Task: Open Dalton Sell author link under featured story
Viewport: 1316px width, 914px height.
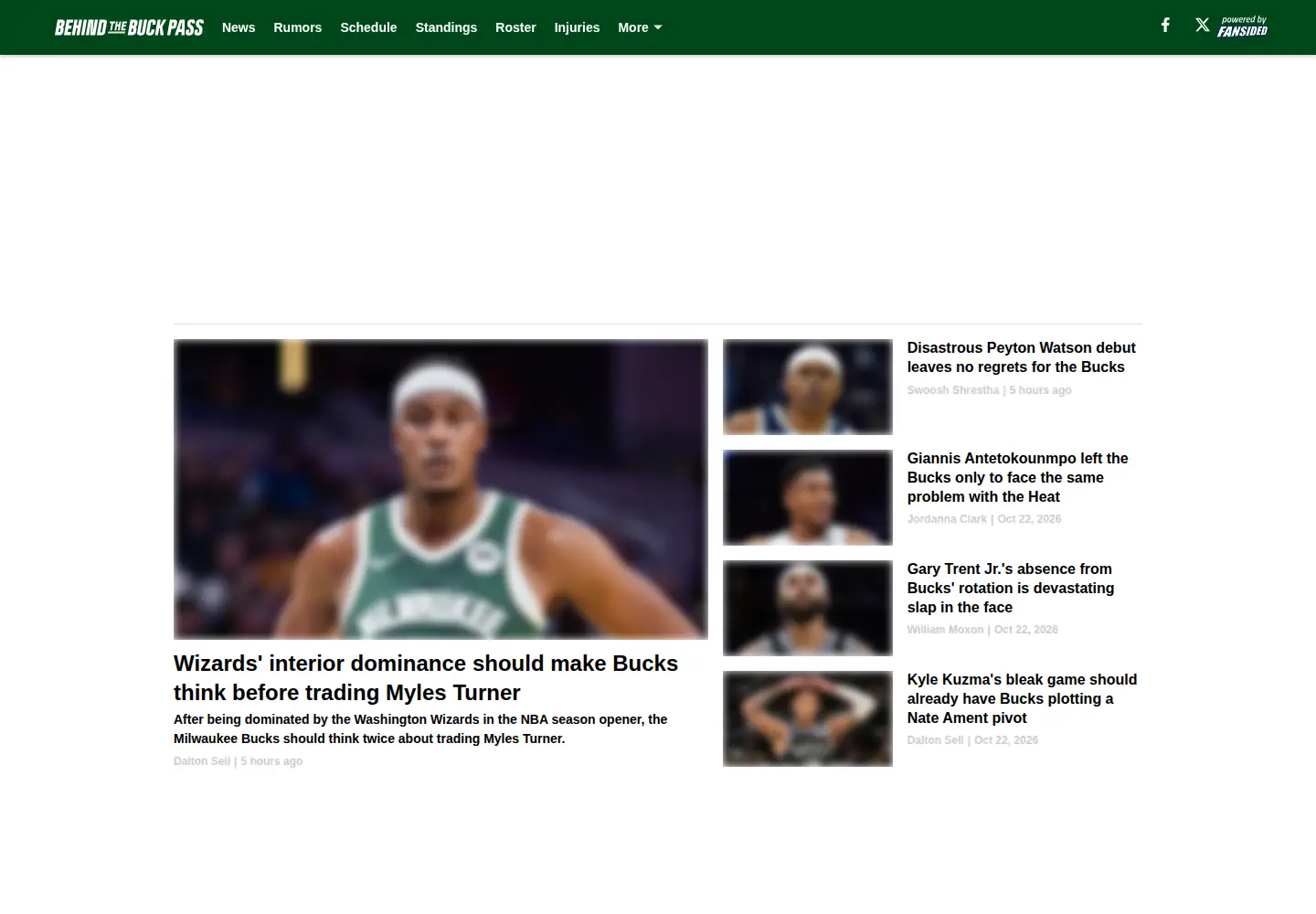Action: pyautogui.click(x=202, y=761)
